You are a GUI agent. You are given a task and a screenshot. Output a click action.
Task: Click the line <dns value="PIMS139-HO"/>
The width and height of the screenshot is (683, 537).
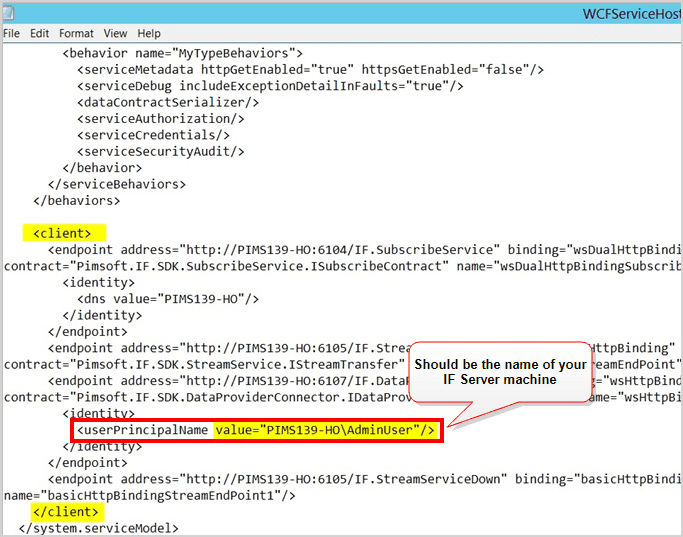pos(168,299)
